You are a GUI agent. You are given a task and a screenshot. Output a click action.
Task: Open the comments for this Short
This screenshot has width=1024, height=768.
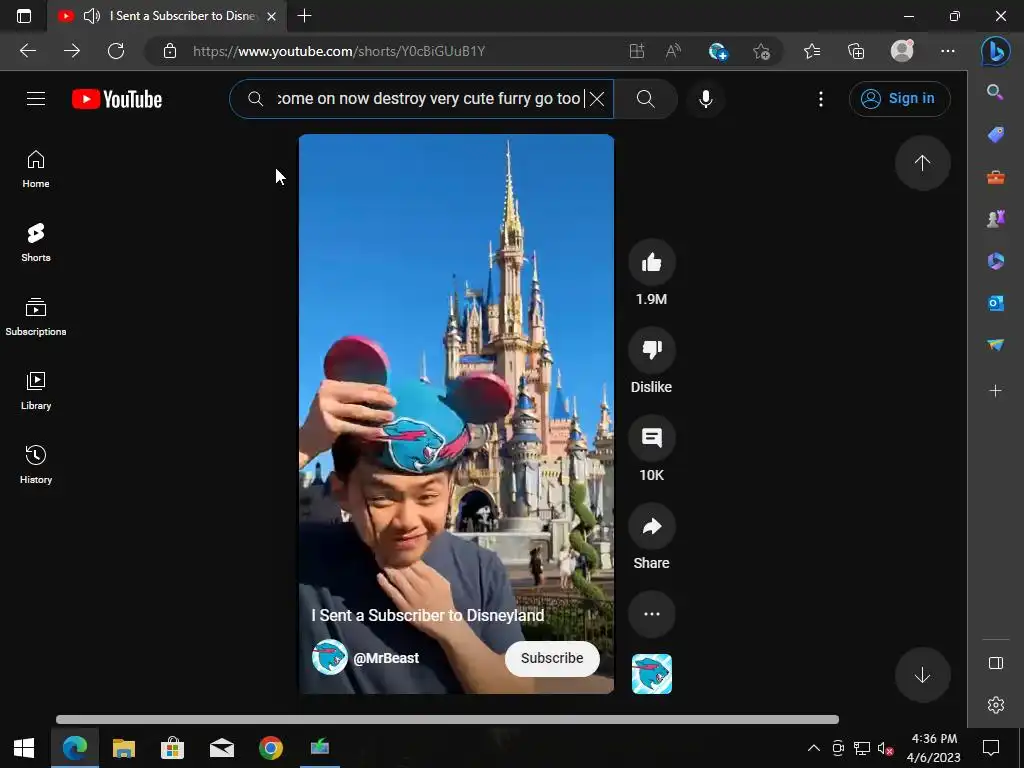tap(651, 438)
